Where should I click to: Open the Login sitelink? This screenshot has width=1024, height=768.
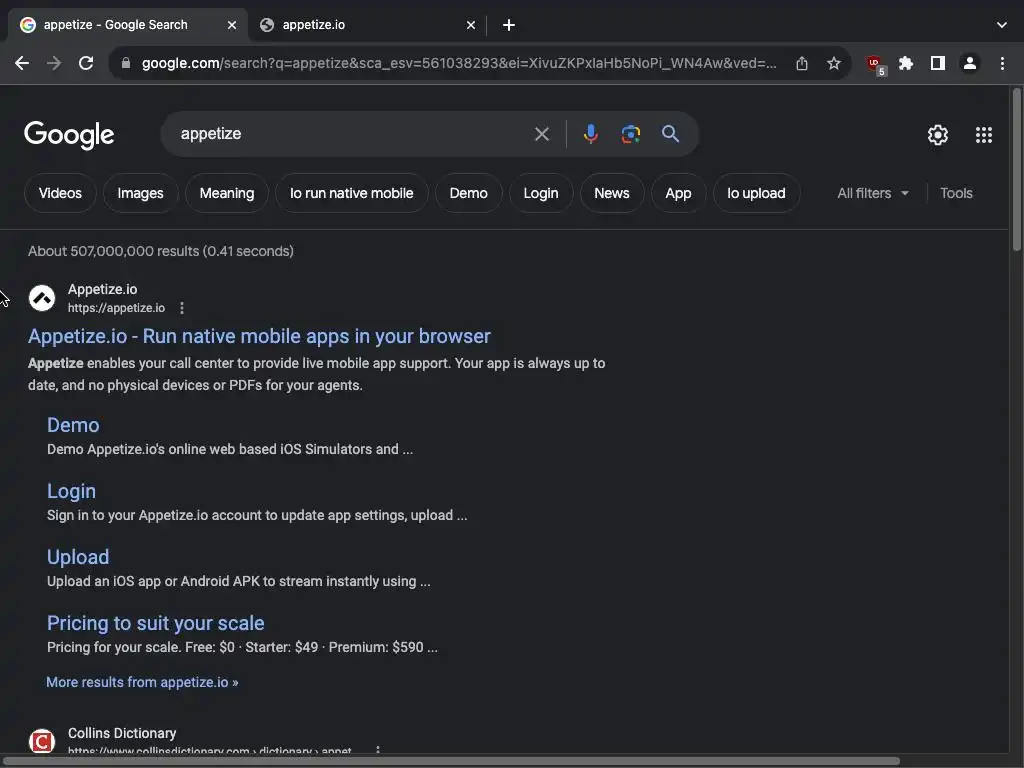(71, 491)
